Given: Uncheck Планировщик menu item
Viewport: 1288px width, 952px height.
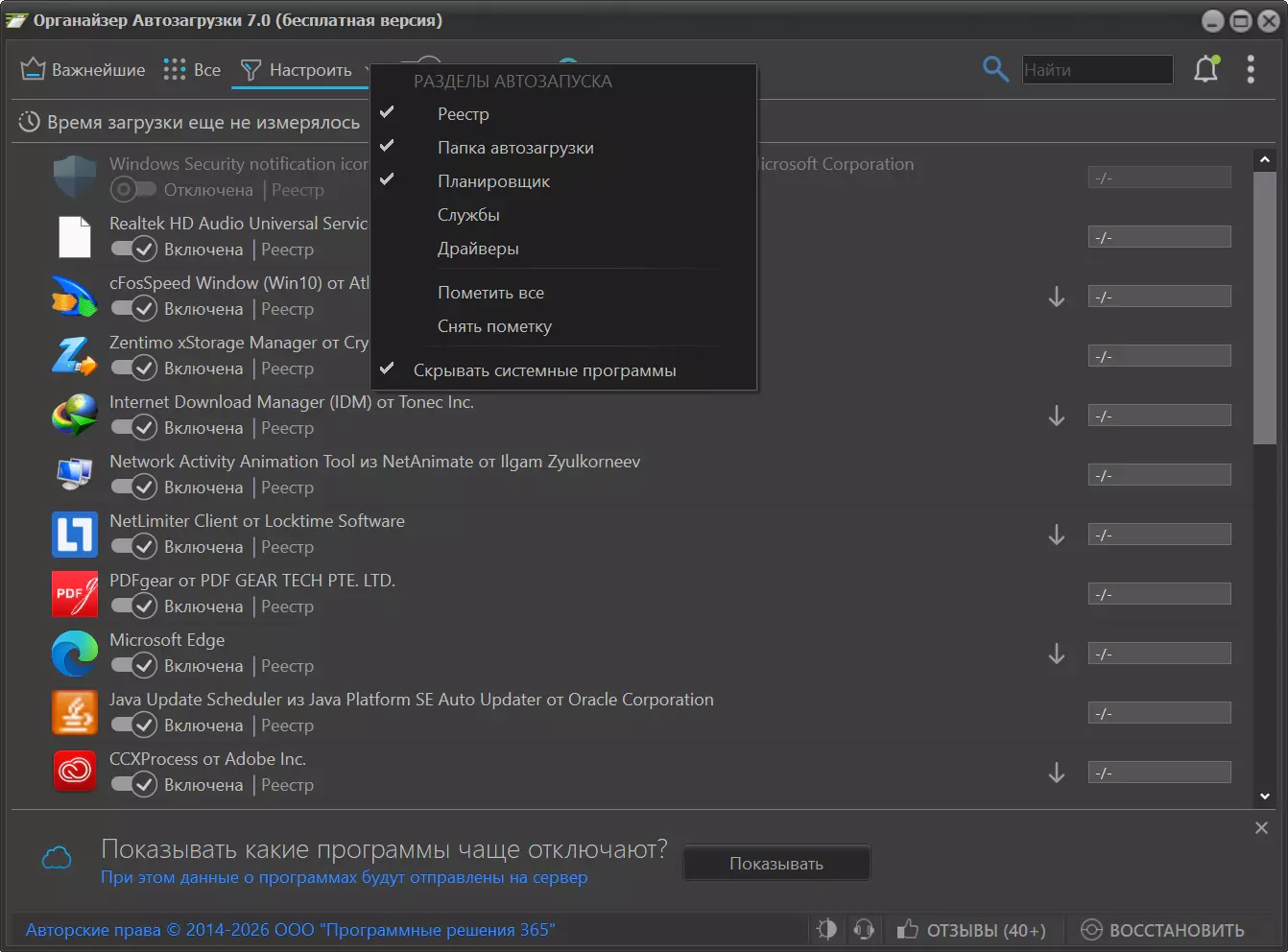Looking at the screenshot, I should 563,181.
